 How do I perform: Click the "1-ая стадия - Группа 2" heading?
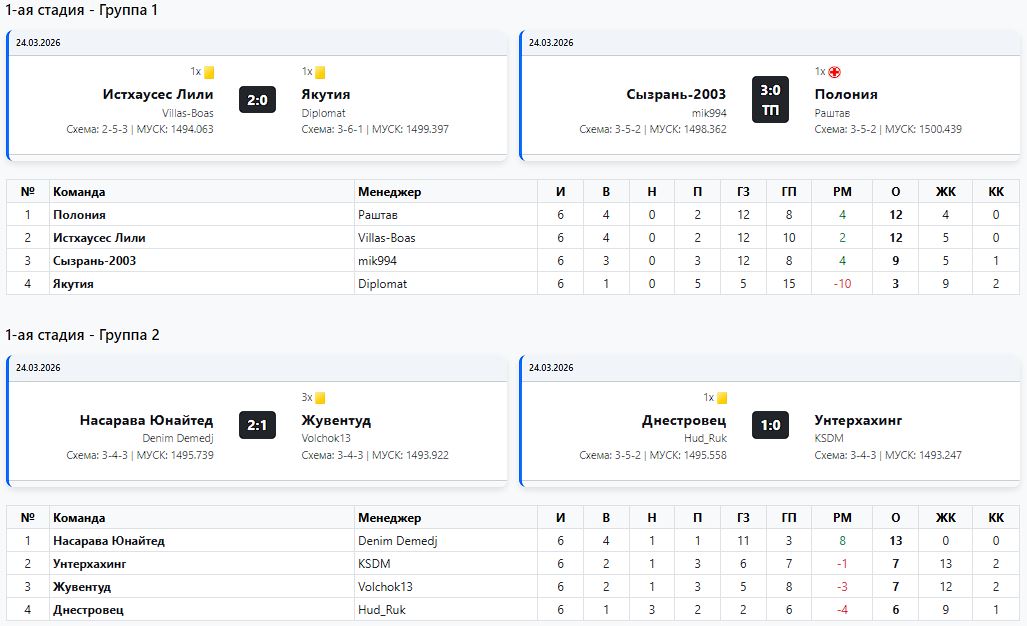click(82, 335)
